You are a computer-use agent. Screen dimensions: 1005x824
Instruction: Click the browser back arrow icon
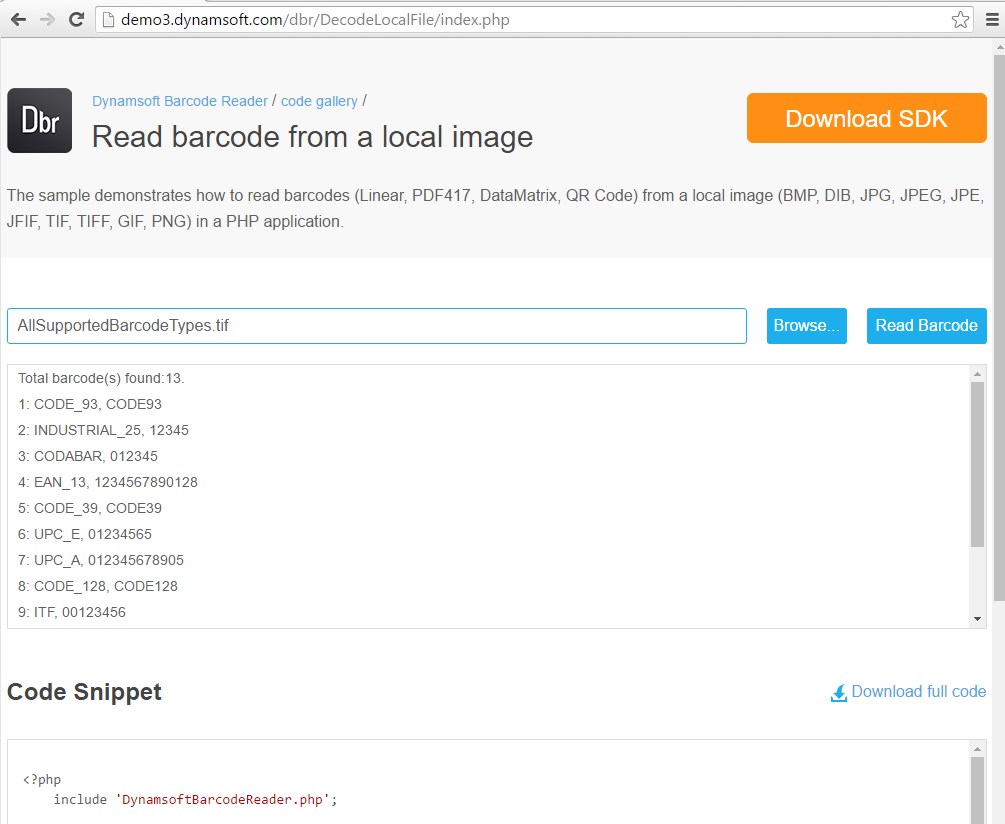[x=18, y=20]
